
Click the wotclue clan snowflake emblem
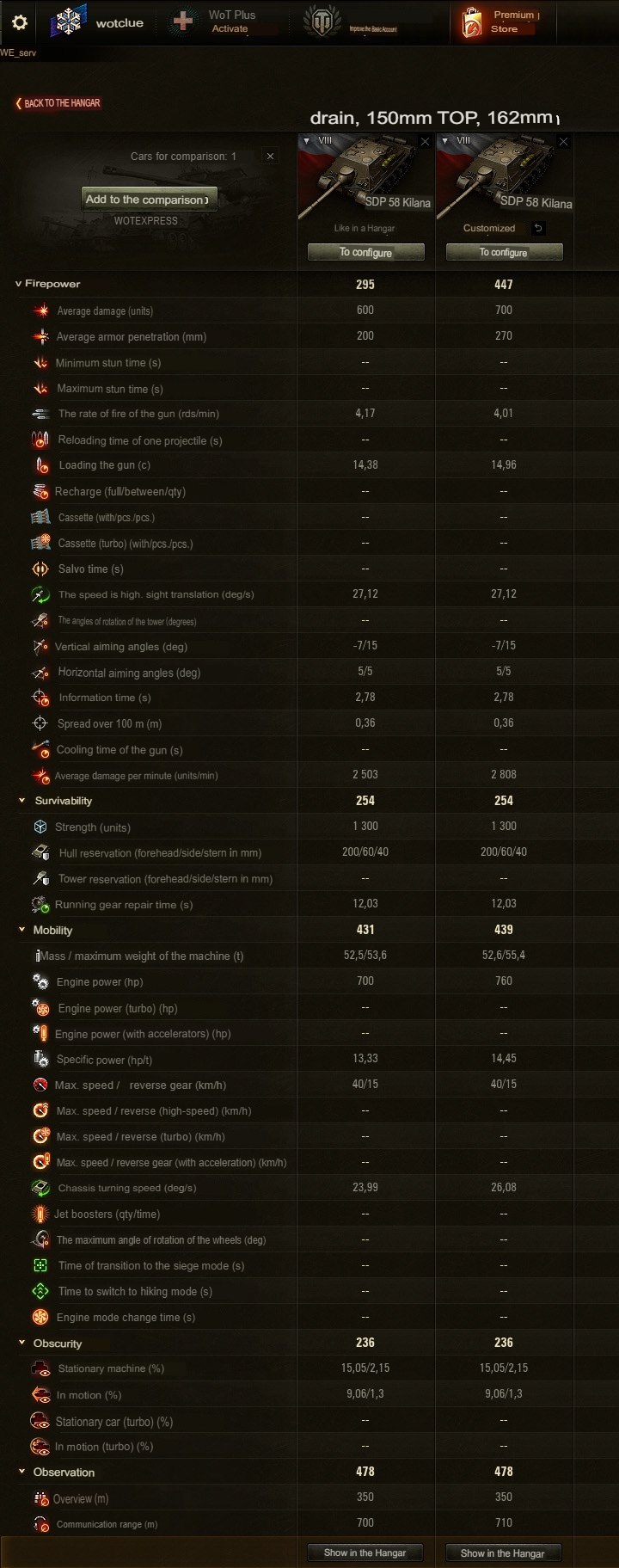68,22
